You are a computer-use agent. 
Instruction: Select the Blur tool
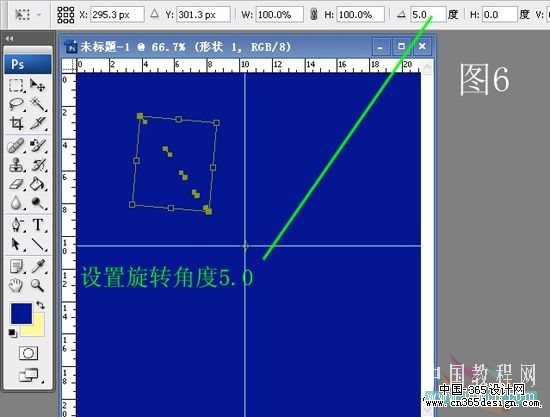click(x=16, y=202)
